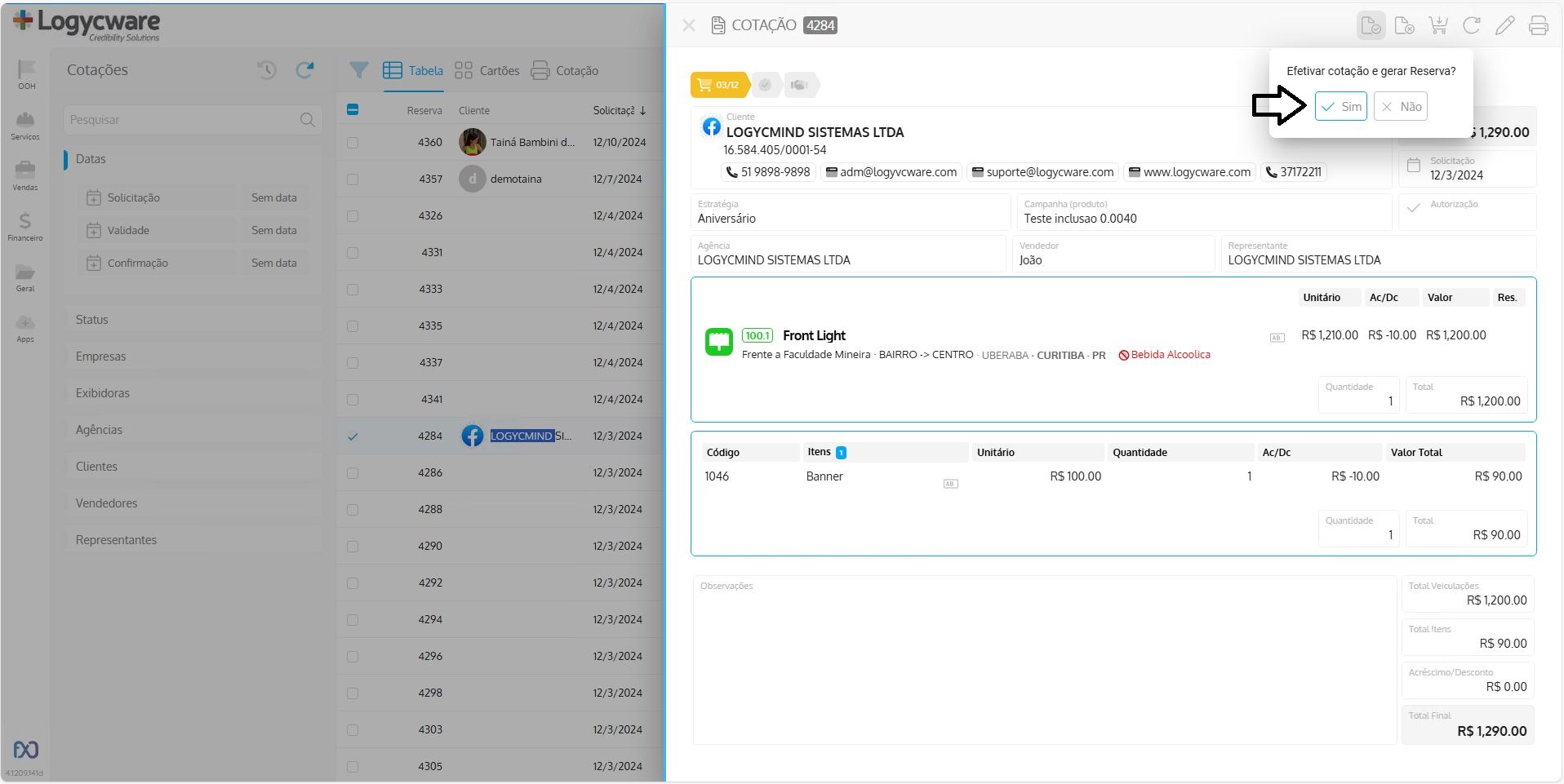Viewport: 1564px width, 784px height.
Task: Switch to the Tabela view tab
Action: coord(413,70)
